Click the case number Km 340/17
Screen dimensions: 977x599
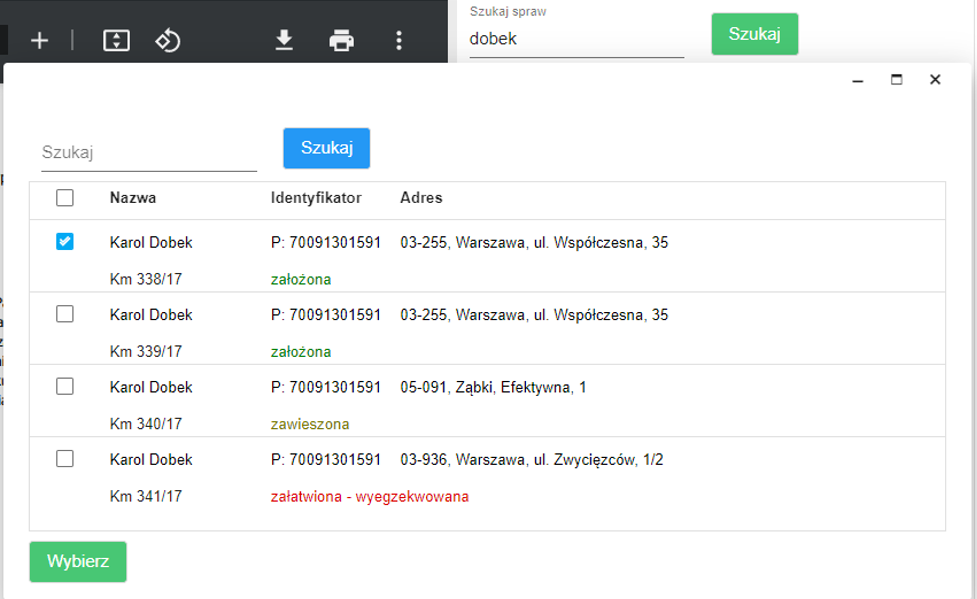click(x=146, y=424)
